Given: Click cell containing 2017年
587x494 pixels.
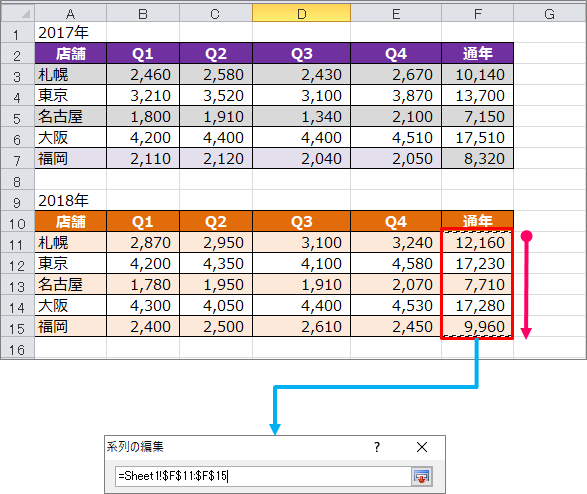Looking at the screenshot, I should (70, 32).
